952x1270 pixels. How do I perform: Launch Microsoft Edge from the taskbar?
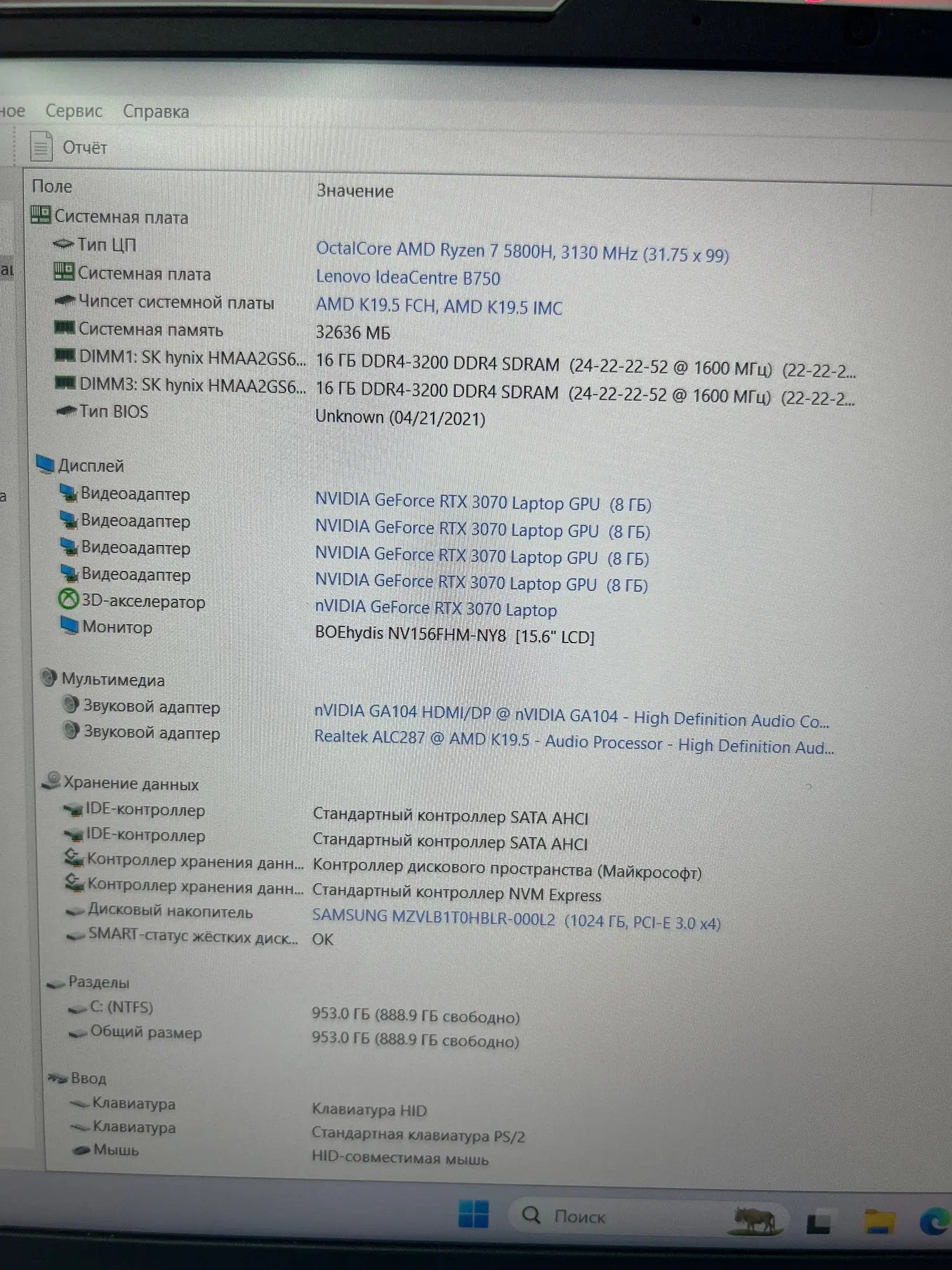(x=935, y=1220)
